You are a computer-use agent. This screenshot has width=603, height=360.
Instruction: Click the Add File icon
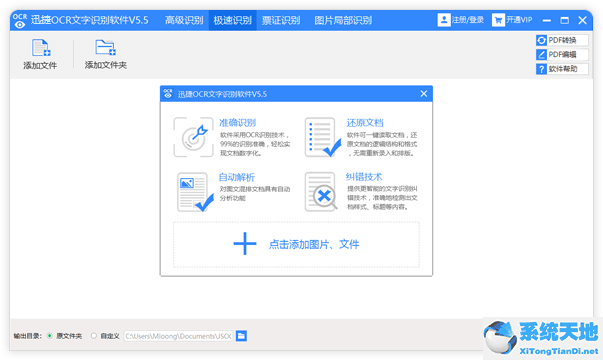pyautogui.click(x=40, y=48)
